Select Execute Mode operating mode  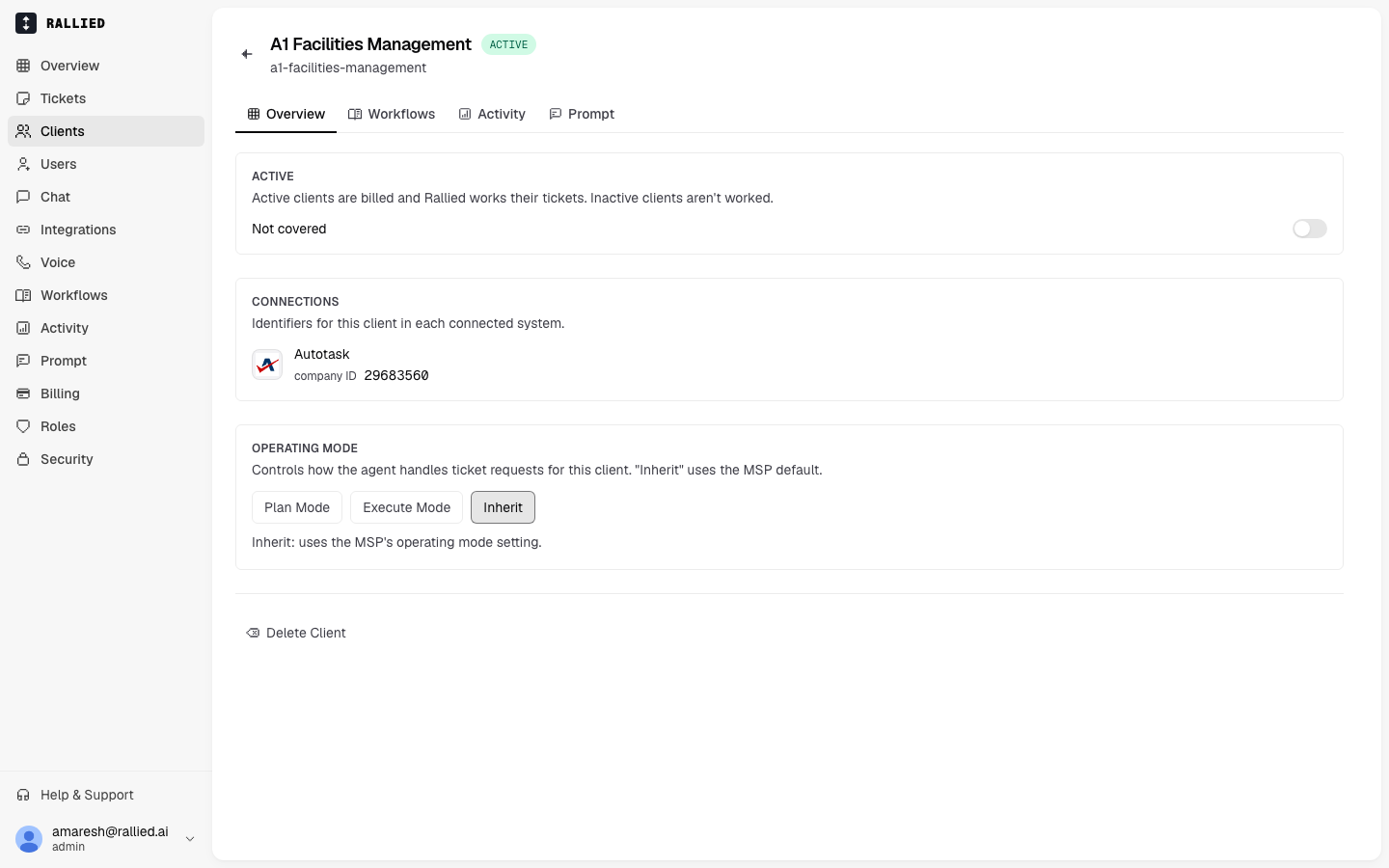click(406, 507)
